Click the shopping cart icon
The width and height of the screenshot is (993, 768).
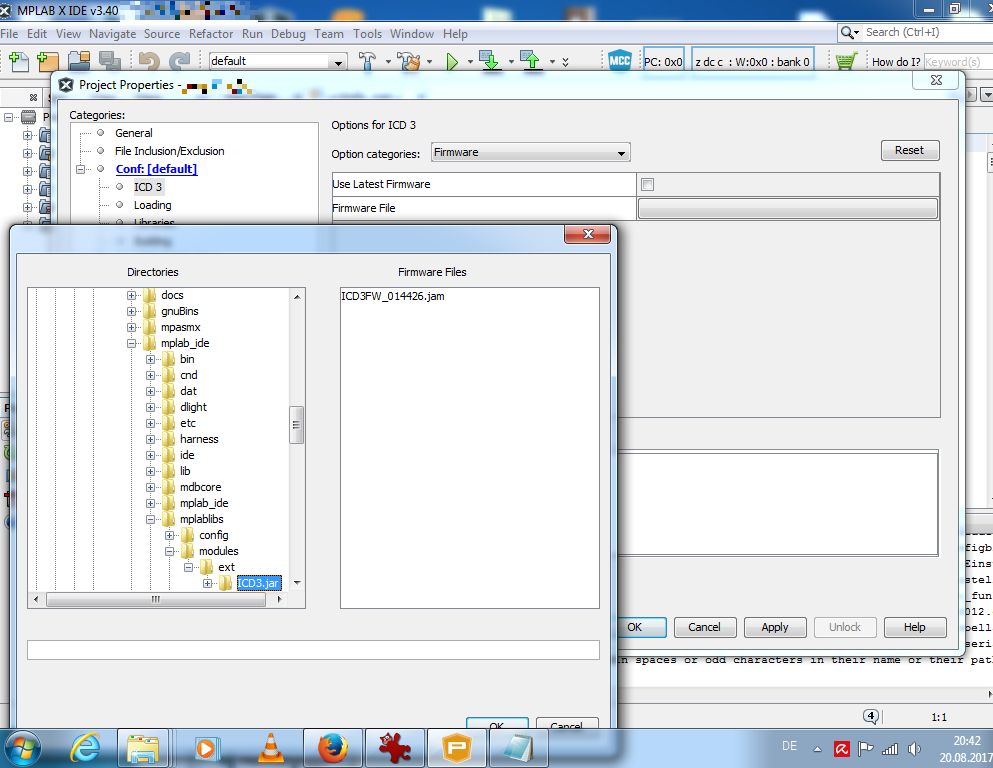click(846, 61)
